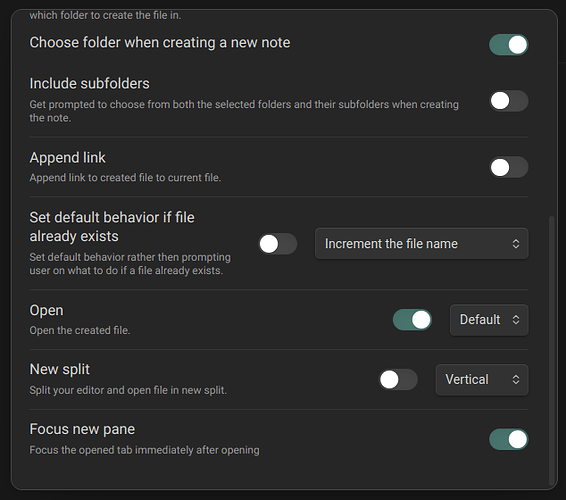Click the New split setting title
The image size is (566, 500).
pos(60,369)
